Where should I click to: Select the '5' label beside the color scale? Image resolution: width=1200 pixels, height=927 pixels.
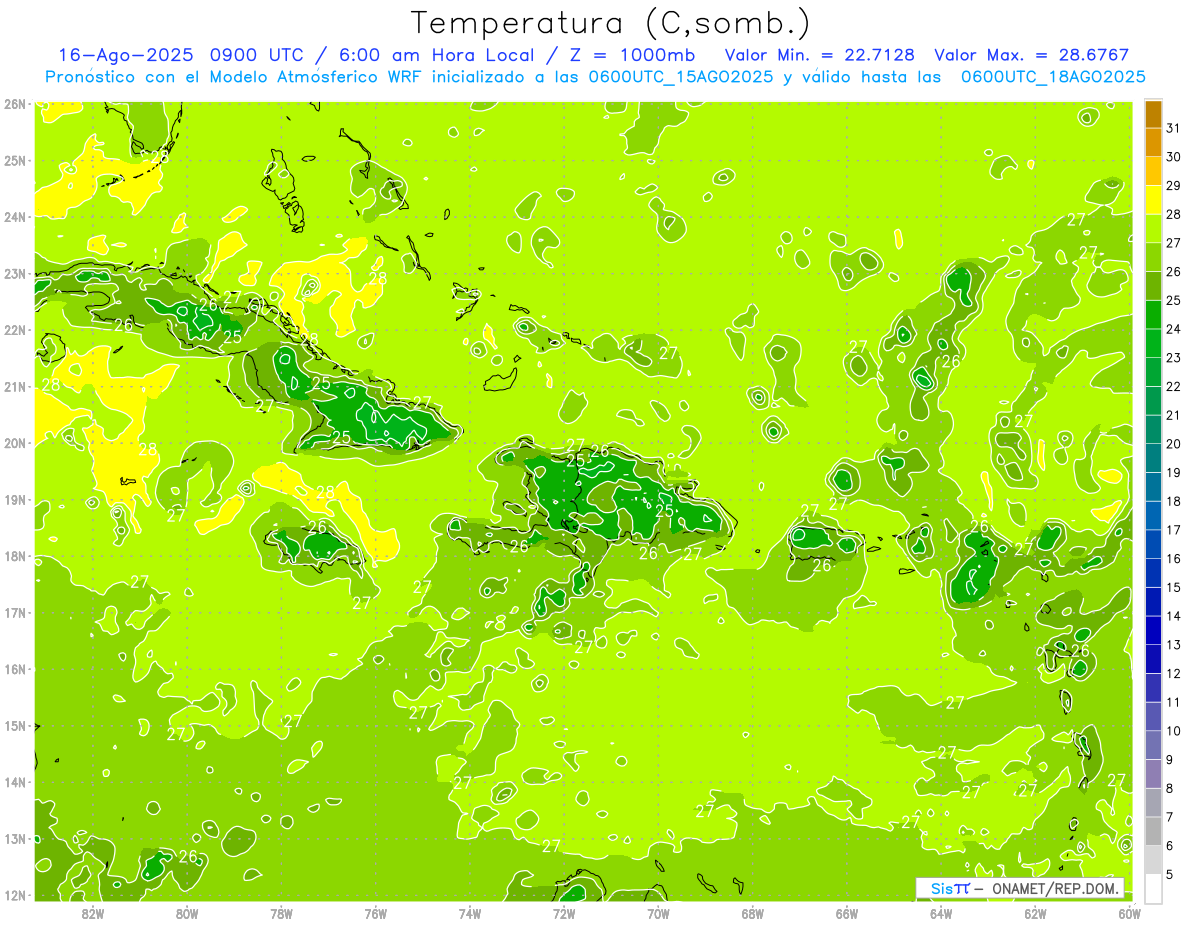(x=1170, y=875)
